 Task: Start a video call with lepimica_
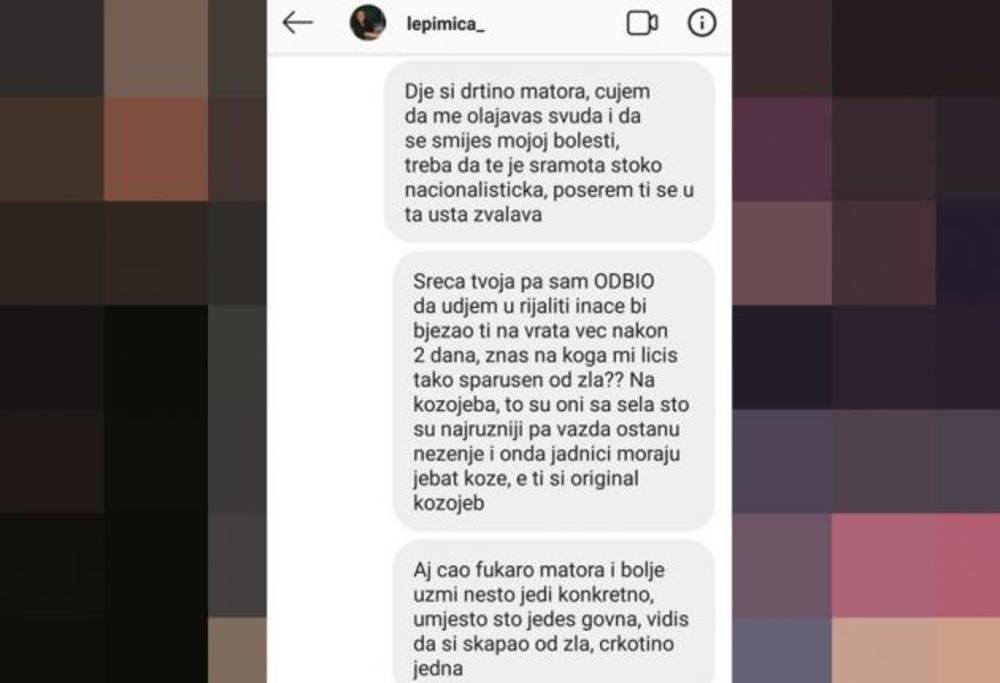pos(642,24)
